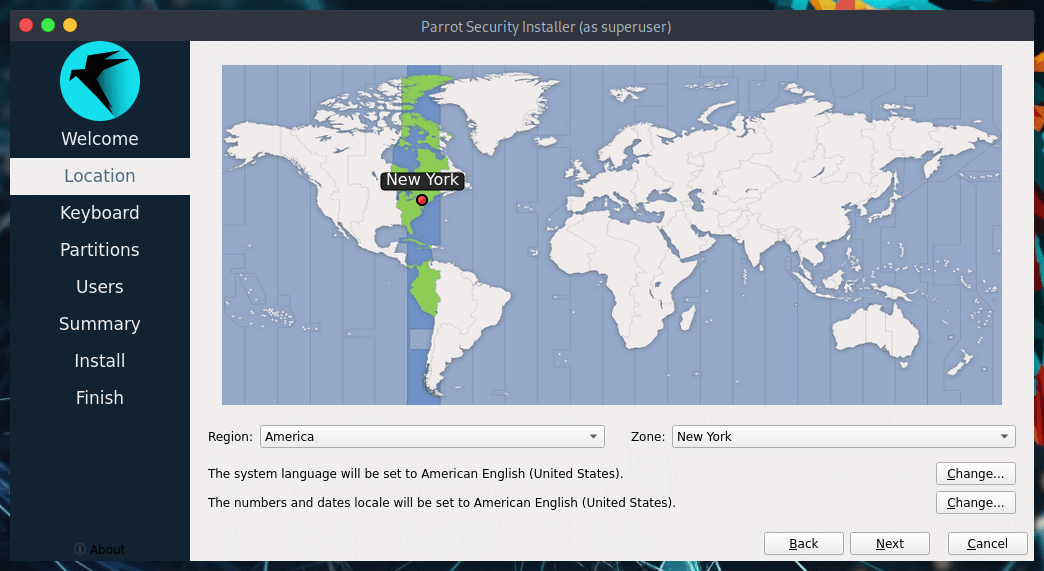Open the Partitions step in sidebar
This screenshot has height=571, width=1044.
point(99,250)
